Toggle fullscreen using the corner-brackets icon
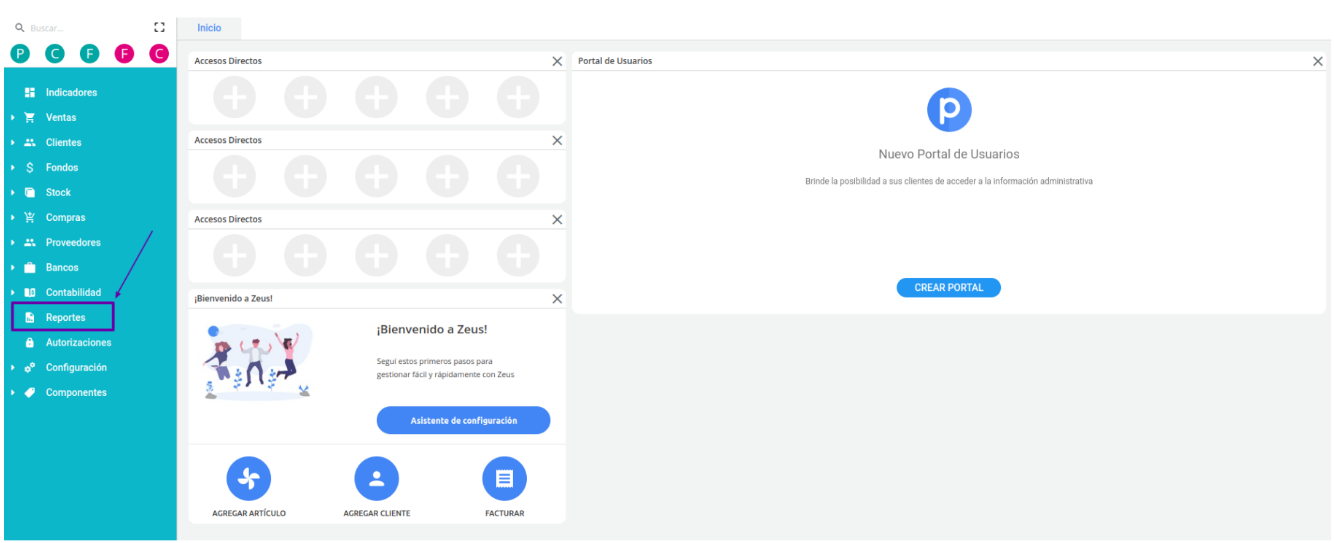This screenshot has width=1334, height=543. [x=158, y=28]
